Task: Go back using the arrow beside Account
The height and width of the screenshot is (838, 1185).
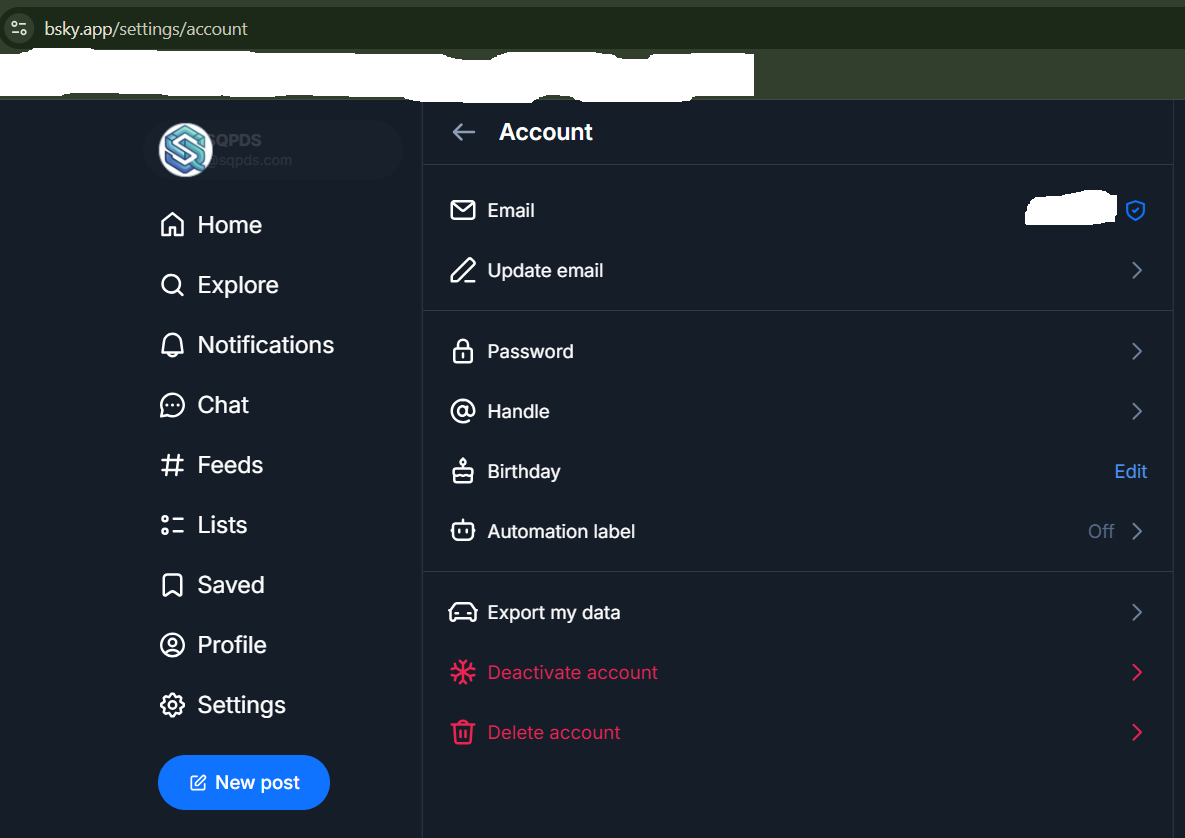Action: [x=463, y=132]
